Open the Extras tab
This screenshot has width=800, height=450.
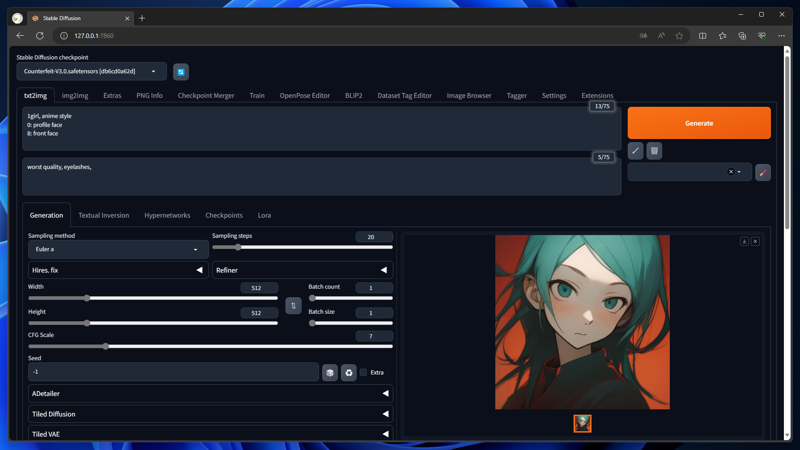coord(112,95)
